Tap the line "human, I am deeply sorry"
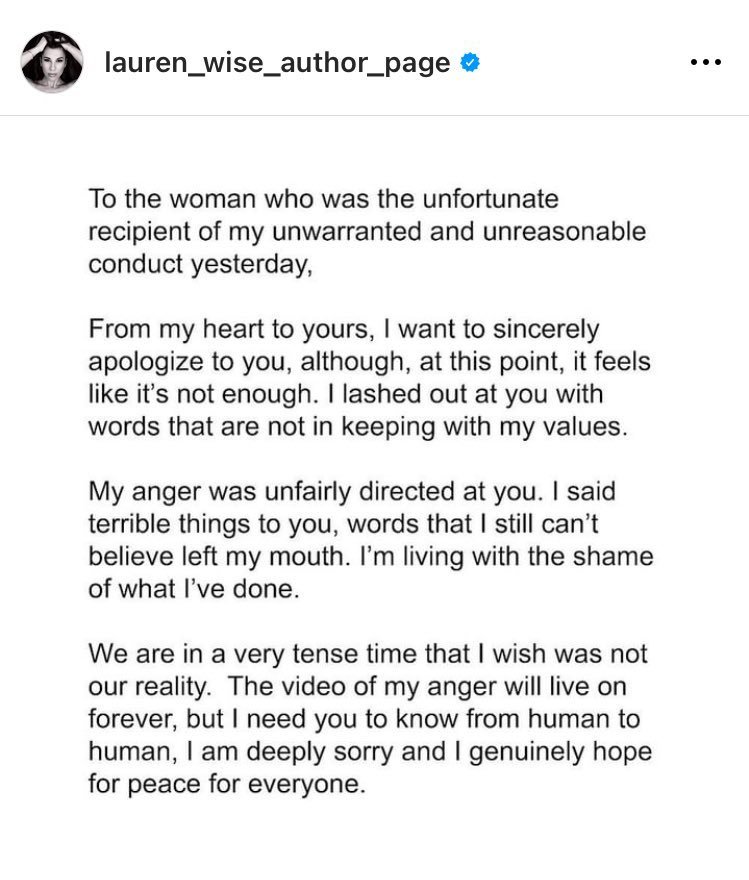Viewport: 749px width, 880px height. coord(370,751)
